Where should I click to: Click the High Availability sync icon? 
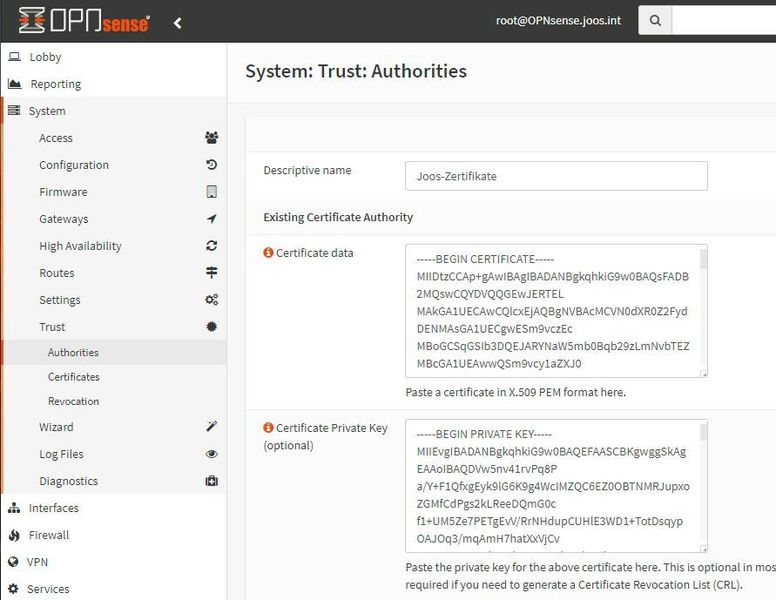(211, 246)
